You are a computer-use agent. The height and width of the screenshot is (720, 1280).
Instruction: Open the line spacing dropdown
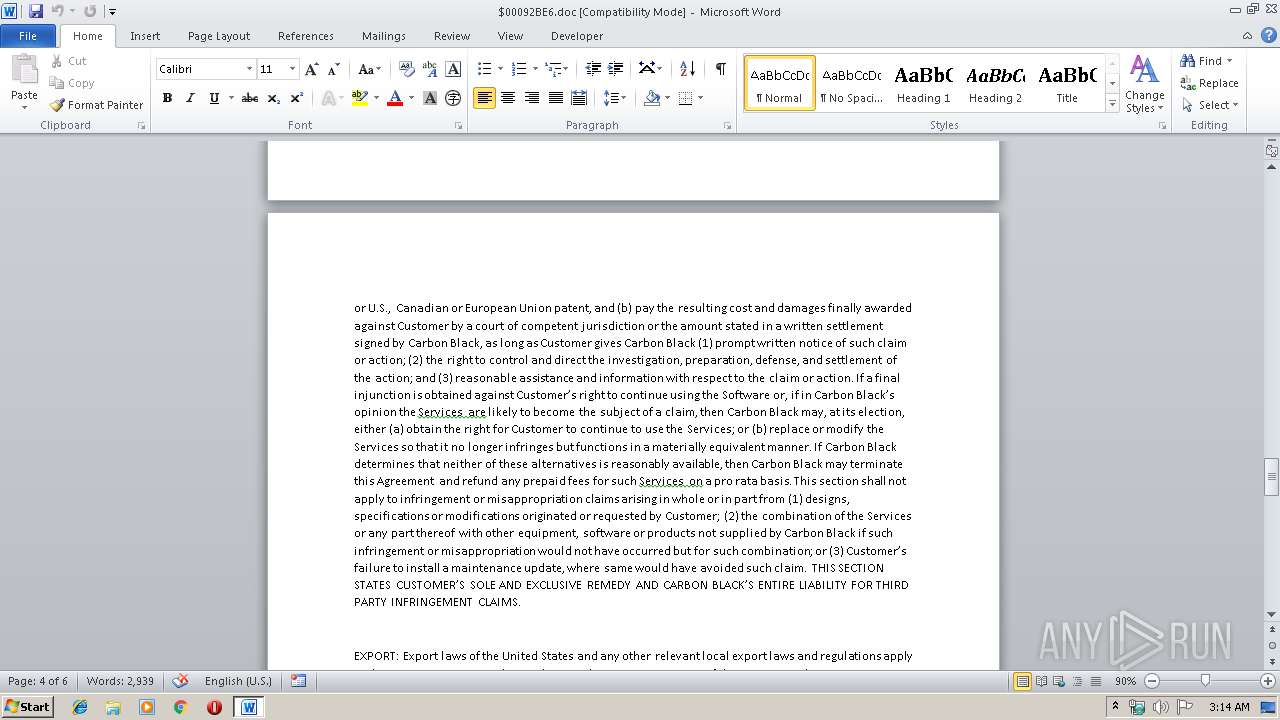point(614,98)
